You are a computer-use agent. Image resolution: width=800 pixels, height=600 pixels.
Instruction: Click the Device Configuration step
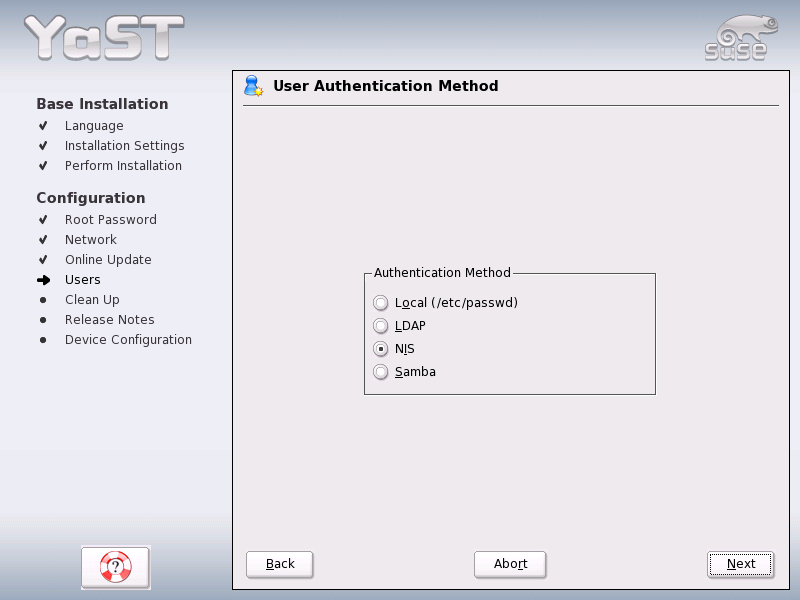pyautogui.click(x=128, y=340)
